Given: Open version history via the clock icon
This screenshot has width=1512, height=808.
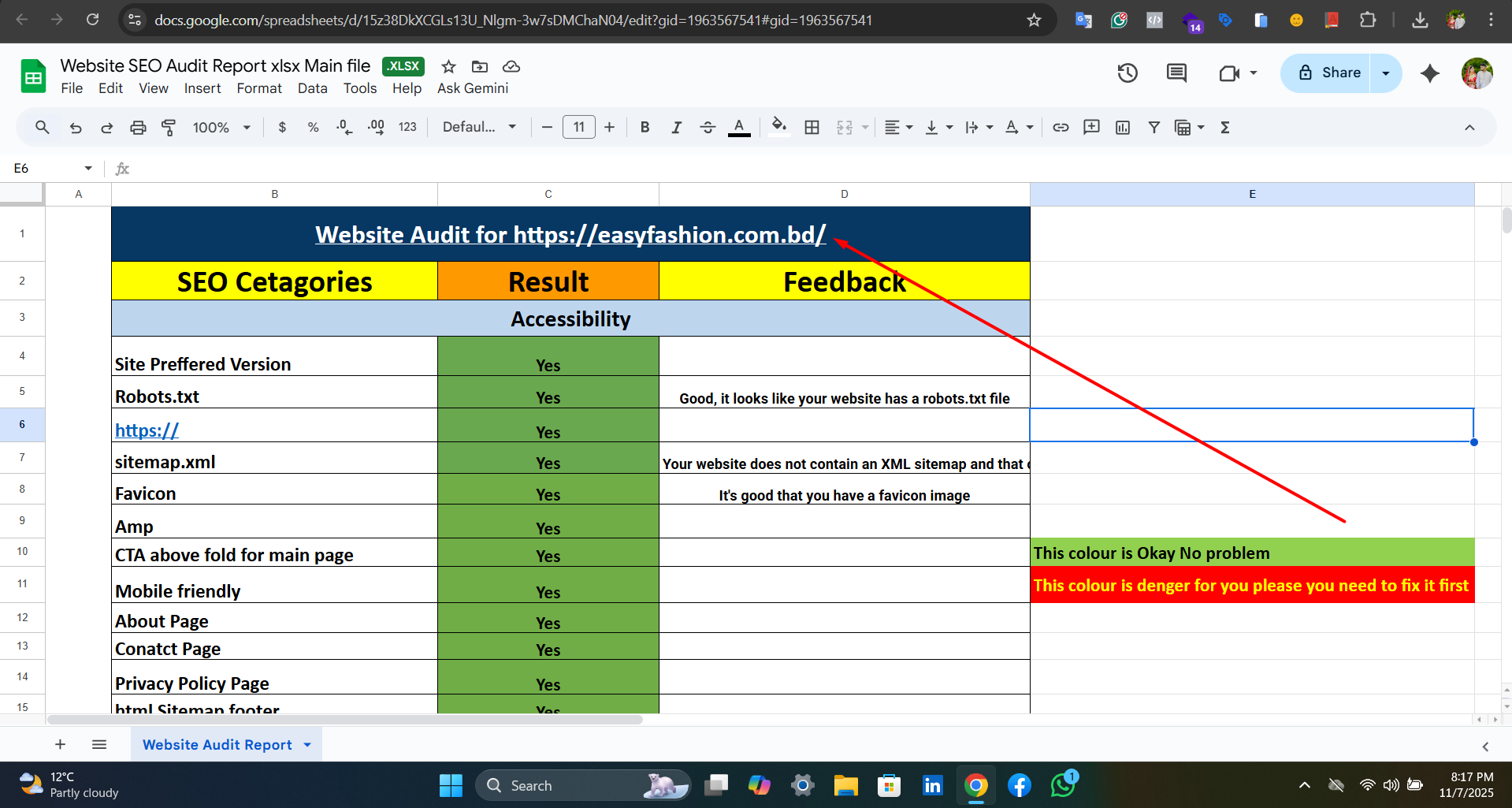Looking at the screenshot, I should [1127, 73].
